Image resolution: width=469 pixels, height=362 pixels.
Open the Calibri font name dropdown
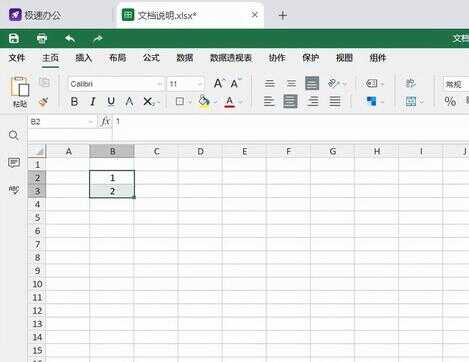pyautogui.click(x=159, y=84)
